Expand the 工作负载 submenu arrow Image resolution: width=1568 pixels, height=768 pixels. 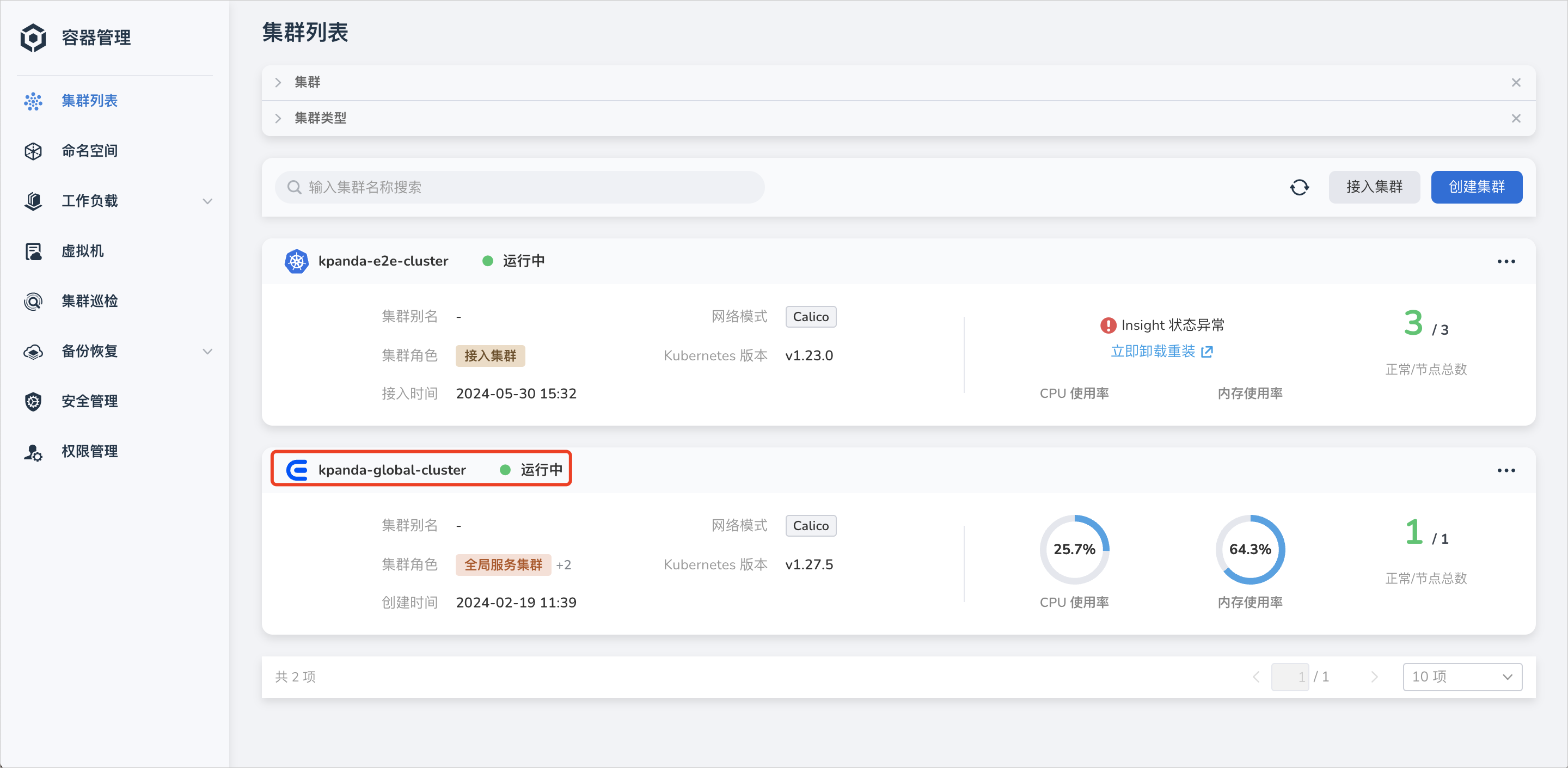(207, 201)
